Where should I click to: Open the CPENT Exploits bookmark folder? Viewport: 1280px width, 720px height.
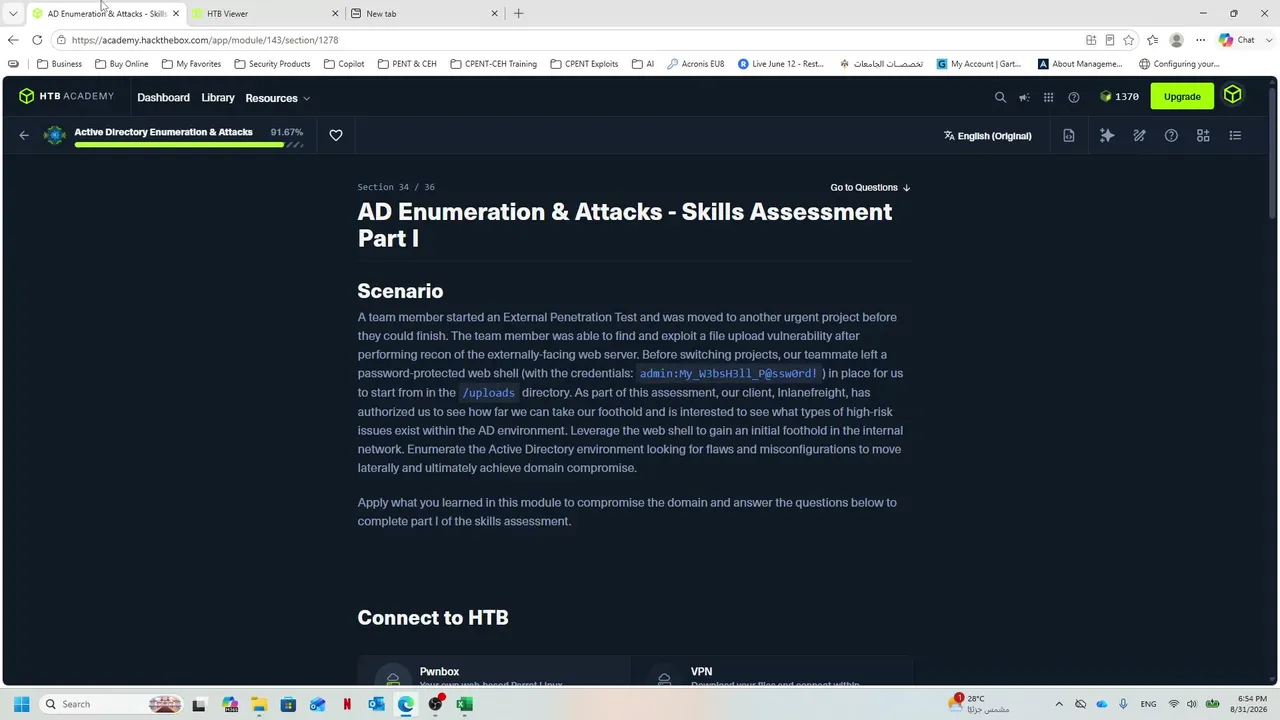pos(584,64)
